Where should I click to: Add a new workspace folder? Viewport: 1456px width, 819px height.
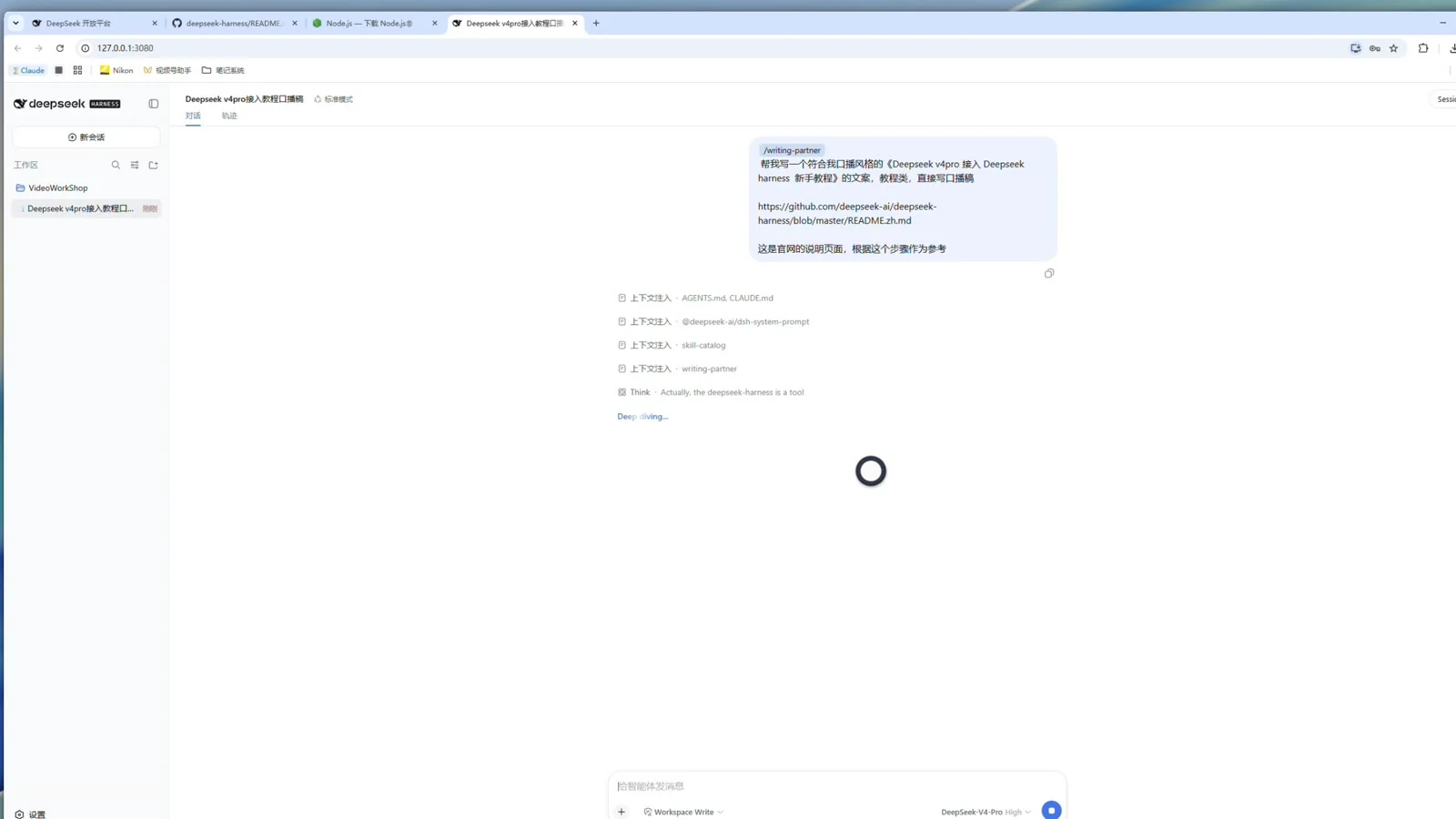(154, 165)
